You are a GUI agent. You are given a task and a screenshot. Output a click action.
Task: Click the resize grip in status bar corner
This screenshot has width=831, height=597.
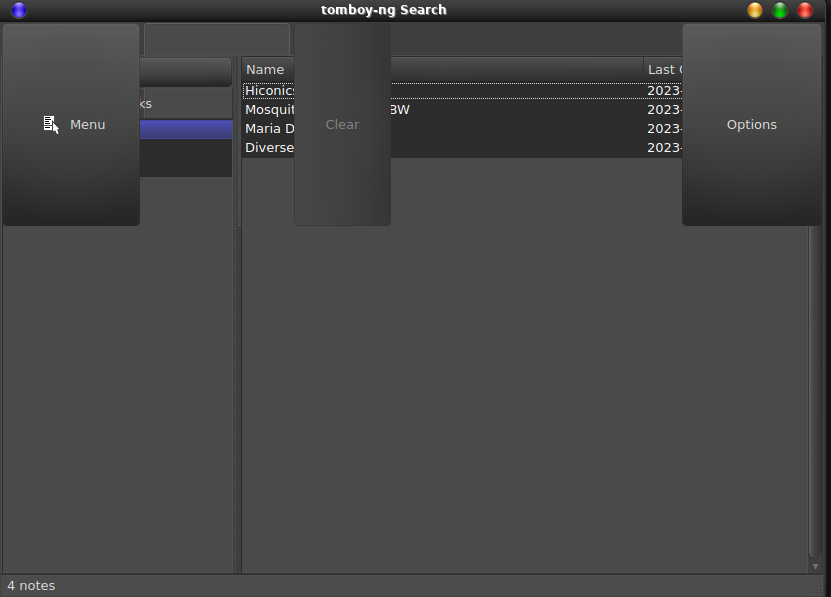pyautogui.click(x=817, y=587)
